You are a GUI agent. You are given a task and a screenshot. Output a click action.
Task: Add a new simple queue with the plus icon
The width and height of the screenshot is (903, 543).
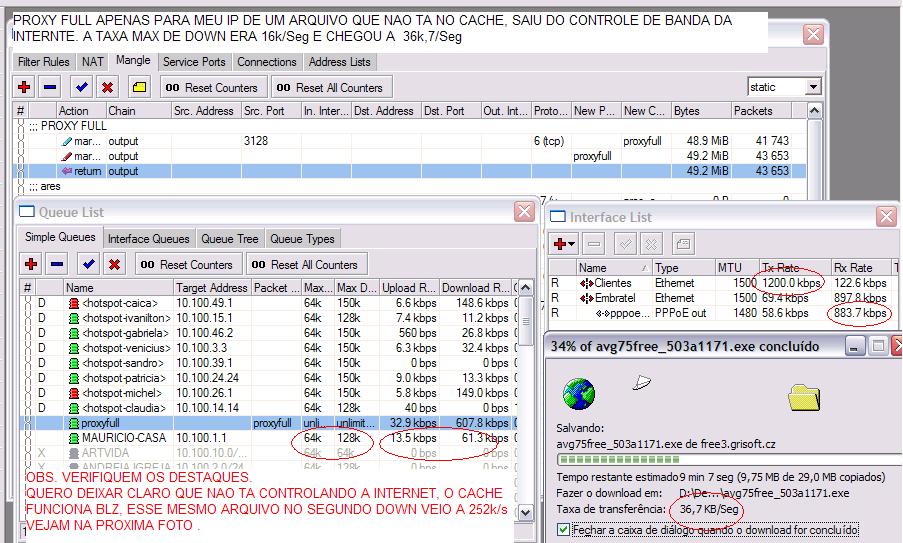click(31, 264)
